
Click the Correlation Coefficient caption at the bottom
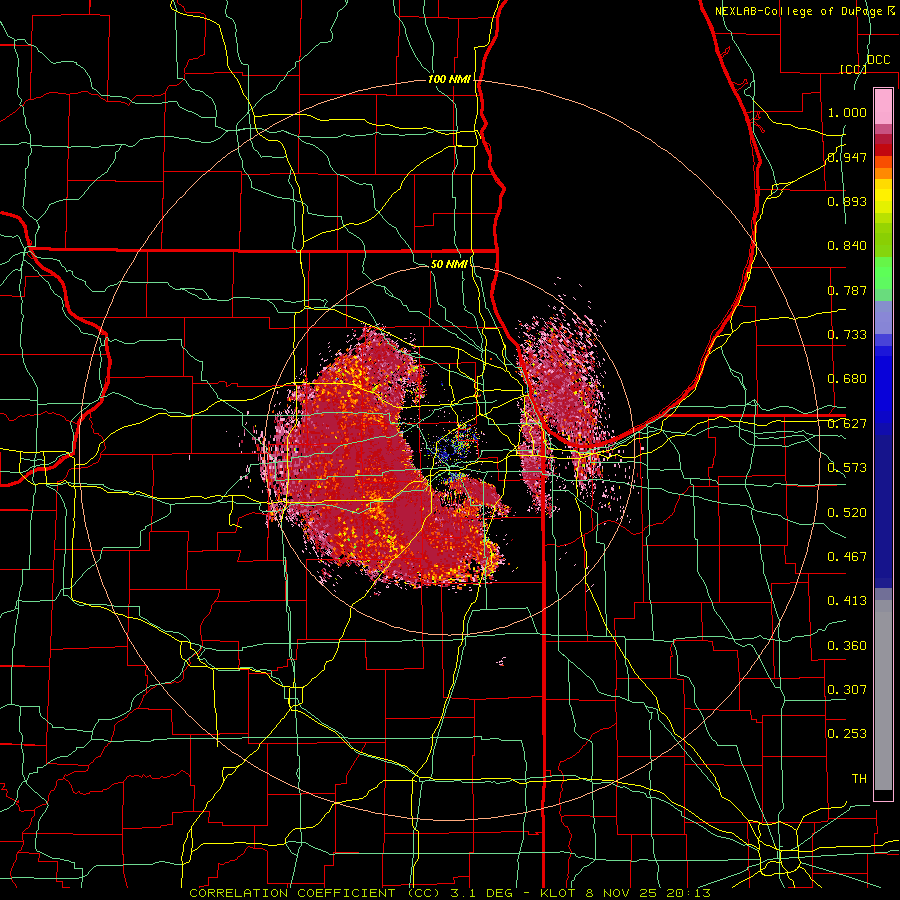450,893
